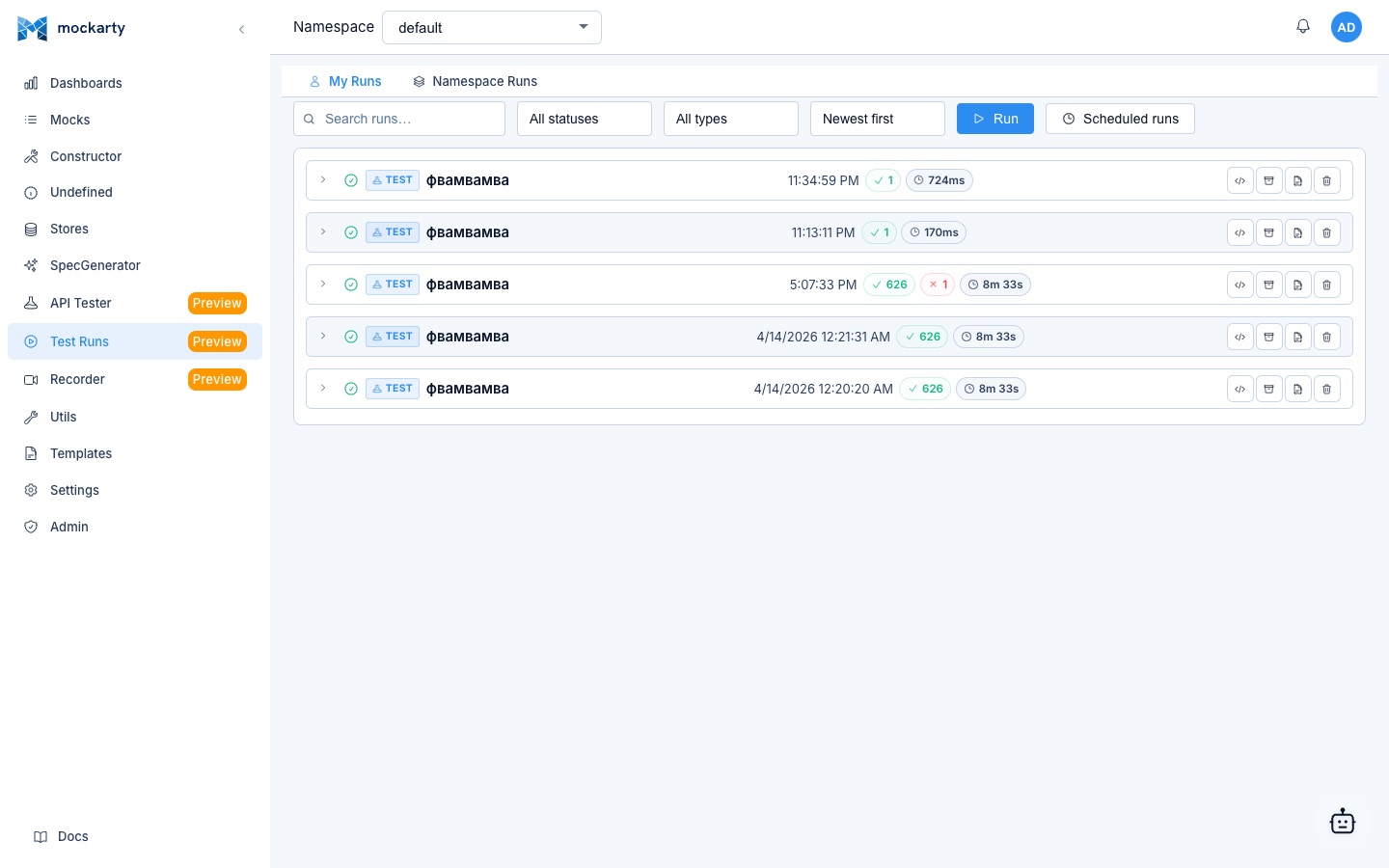Image resolution: width=1389 pixels, height=868 pixels.
Task: Open the notifications bell
Action: 1303,27
